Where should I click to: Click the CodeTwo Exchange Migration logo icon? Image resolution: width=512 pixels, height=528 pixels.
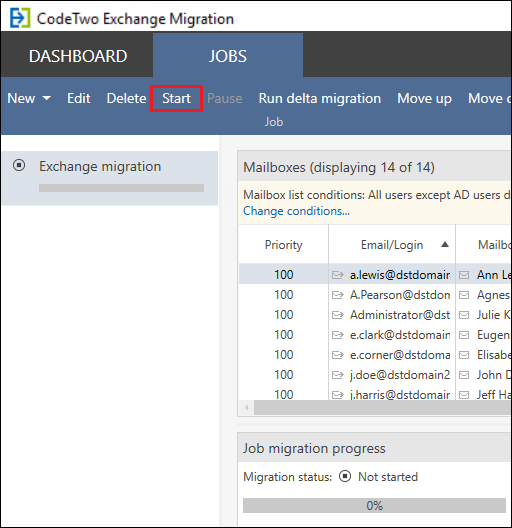[20, 18]
